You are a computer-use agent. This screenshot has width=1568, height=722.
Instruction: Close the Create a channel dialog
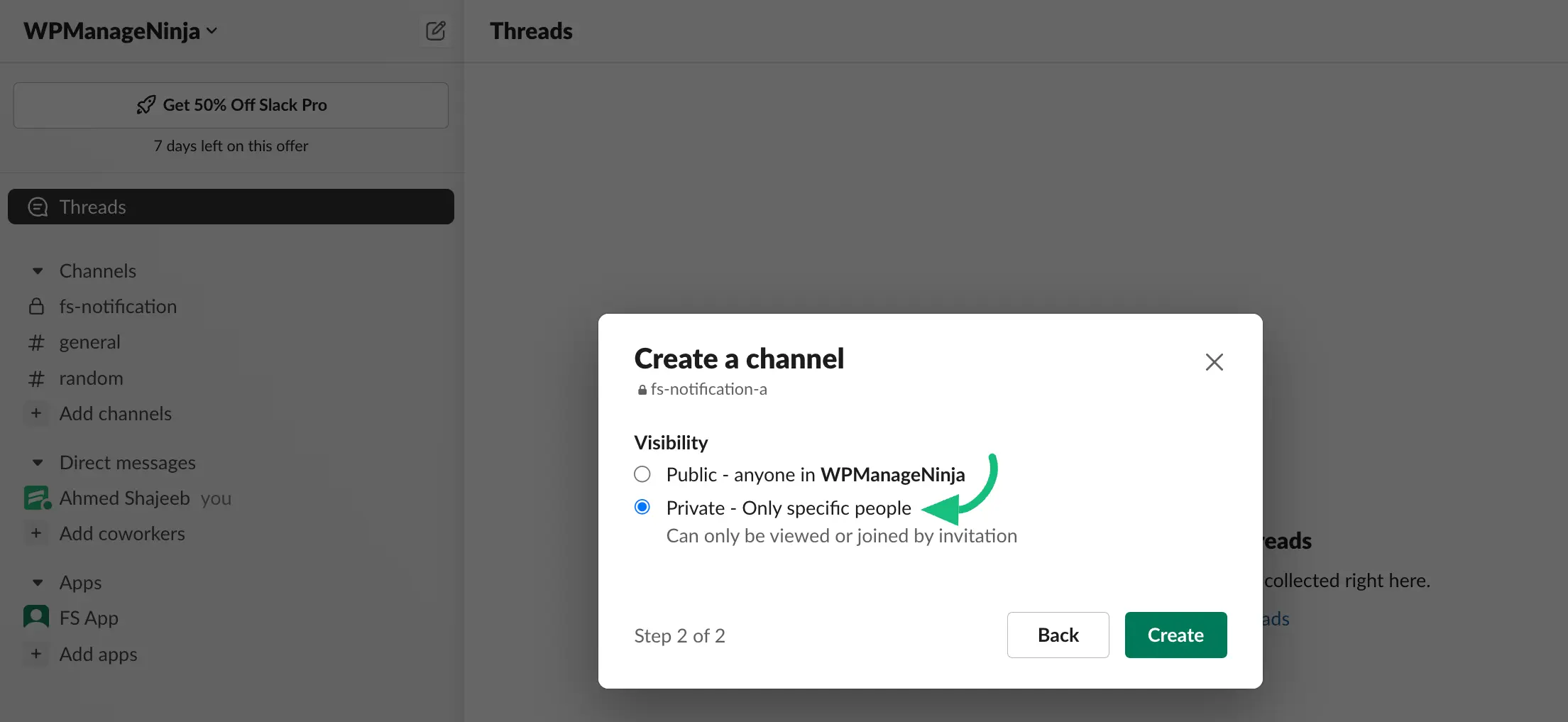click(x=1214, y=362)
